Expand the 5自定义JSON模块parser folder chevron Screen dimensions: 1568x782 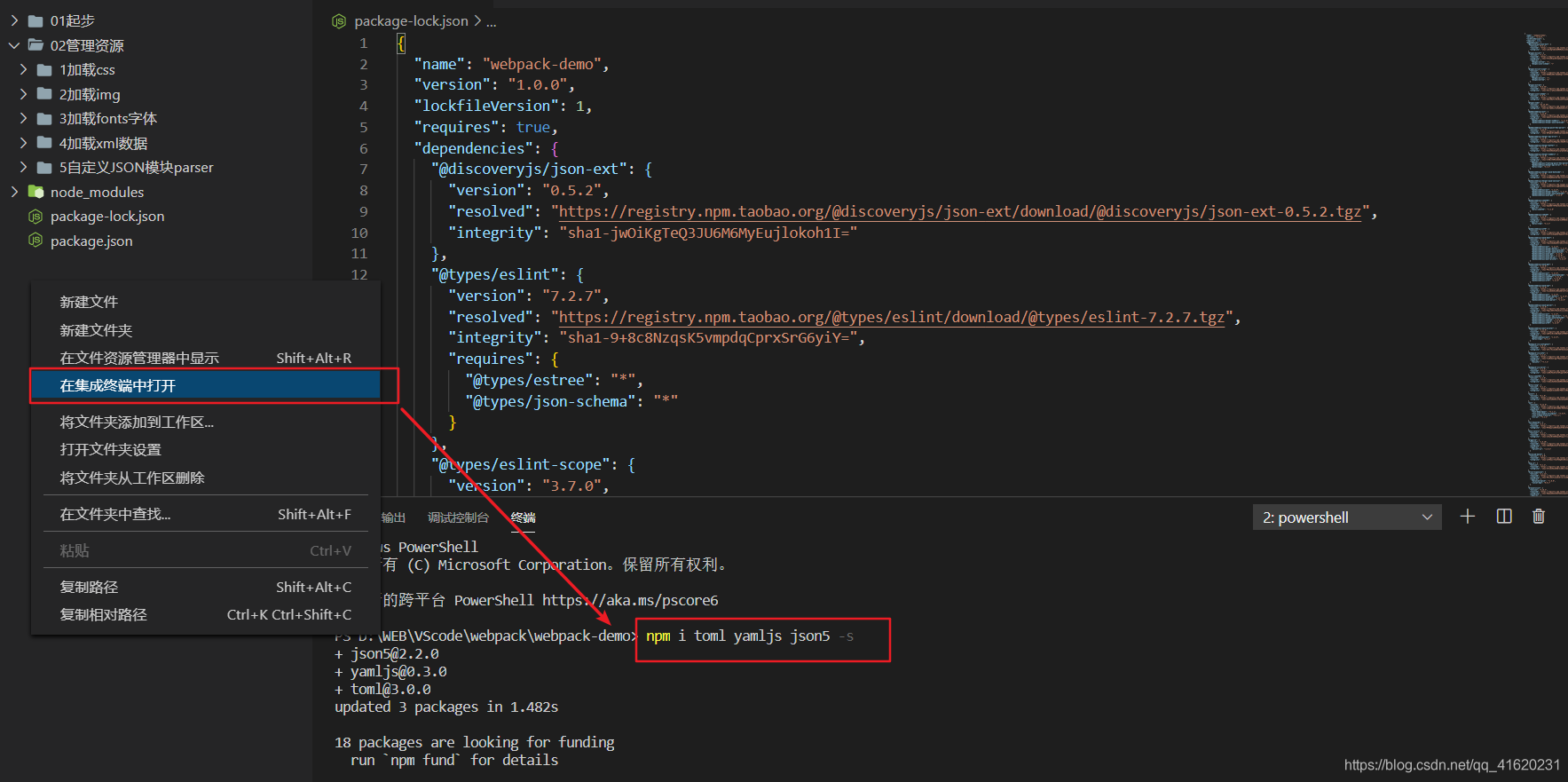tap(23, 167)
